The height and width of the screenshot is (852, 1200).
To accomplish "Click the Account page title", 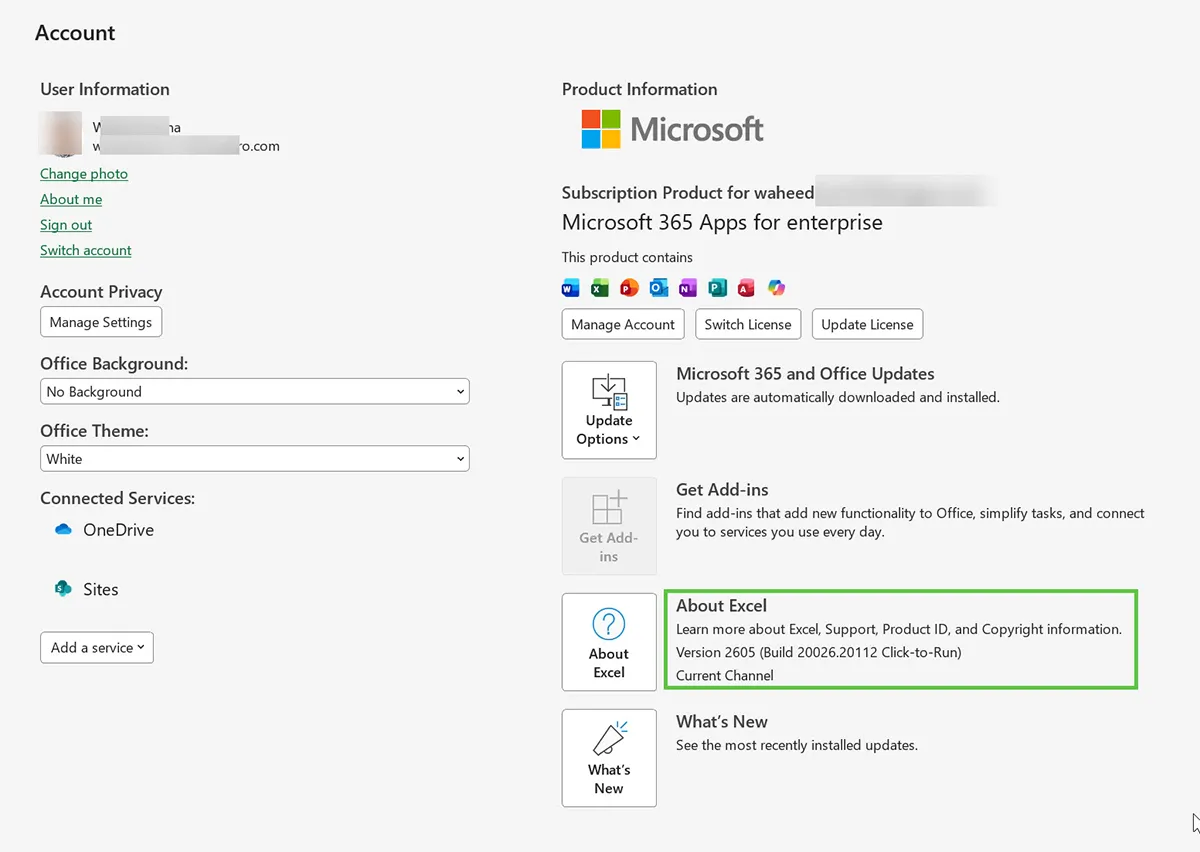I will point(75,33).
